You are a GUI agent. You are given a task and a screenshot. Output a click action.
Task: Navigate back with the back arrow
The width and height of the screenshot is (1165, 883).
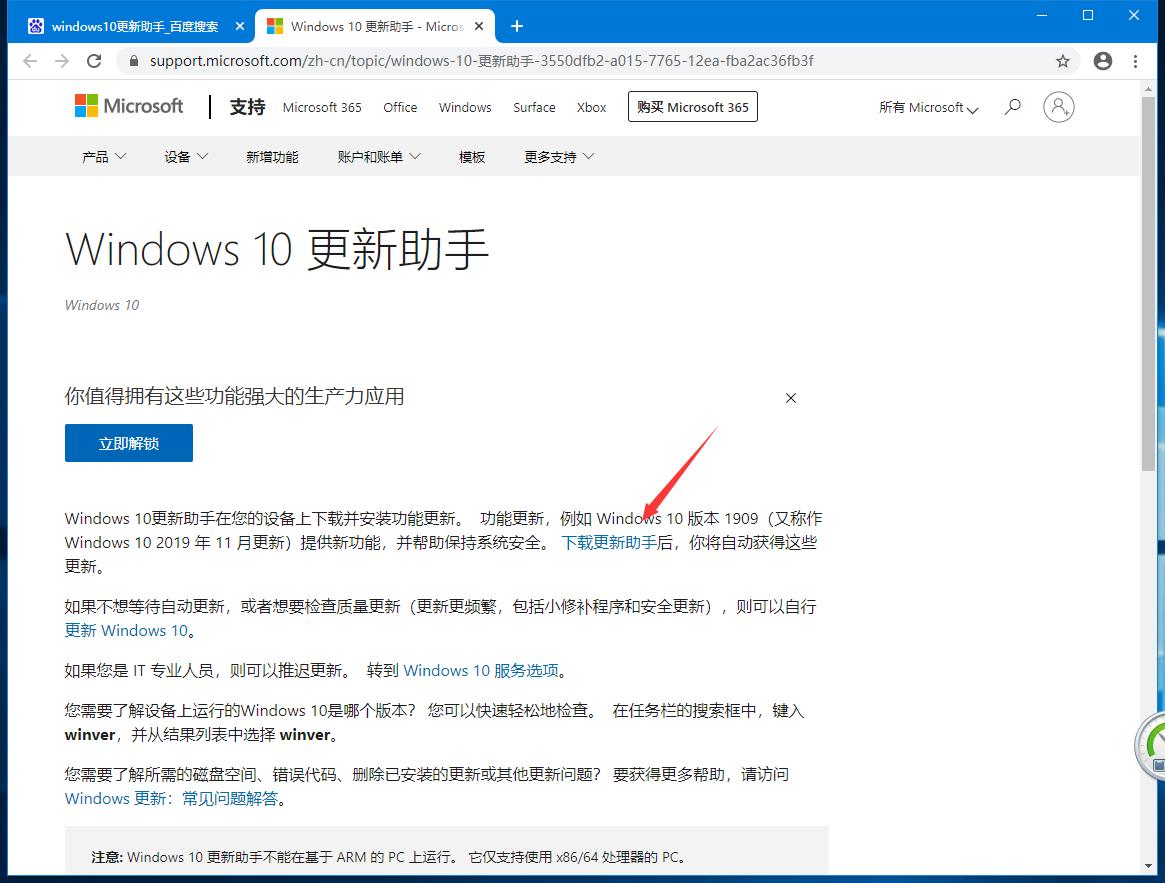click(30, 61)
